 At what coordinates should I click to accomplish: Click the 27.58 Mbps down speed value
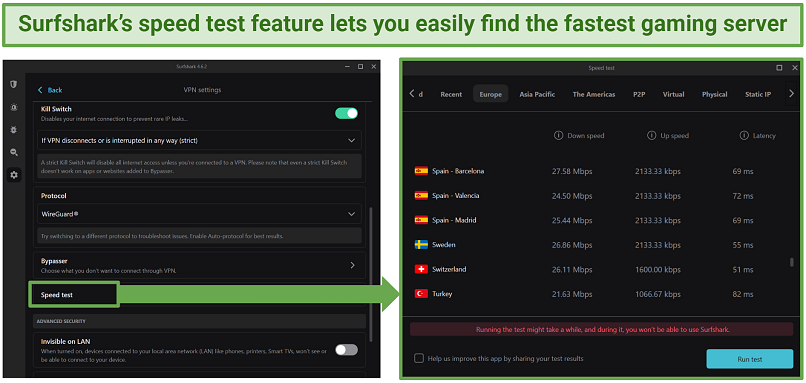coord(571,171)
